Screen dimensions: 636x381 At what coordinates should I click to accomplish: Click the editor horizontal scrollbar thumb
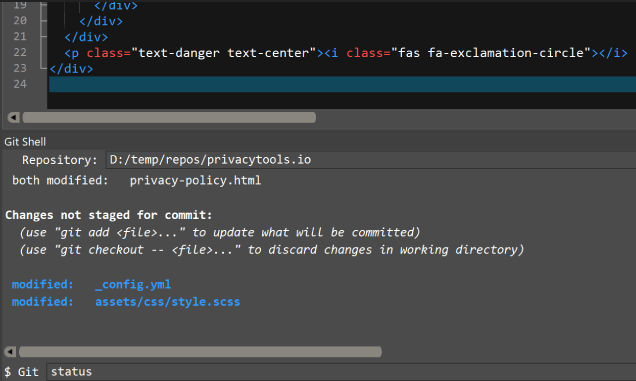point(169,118)
